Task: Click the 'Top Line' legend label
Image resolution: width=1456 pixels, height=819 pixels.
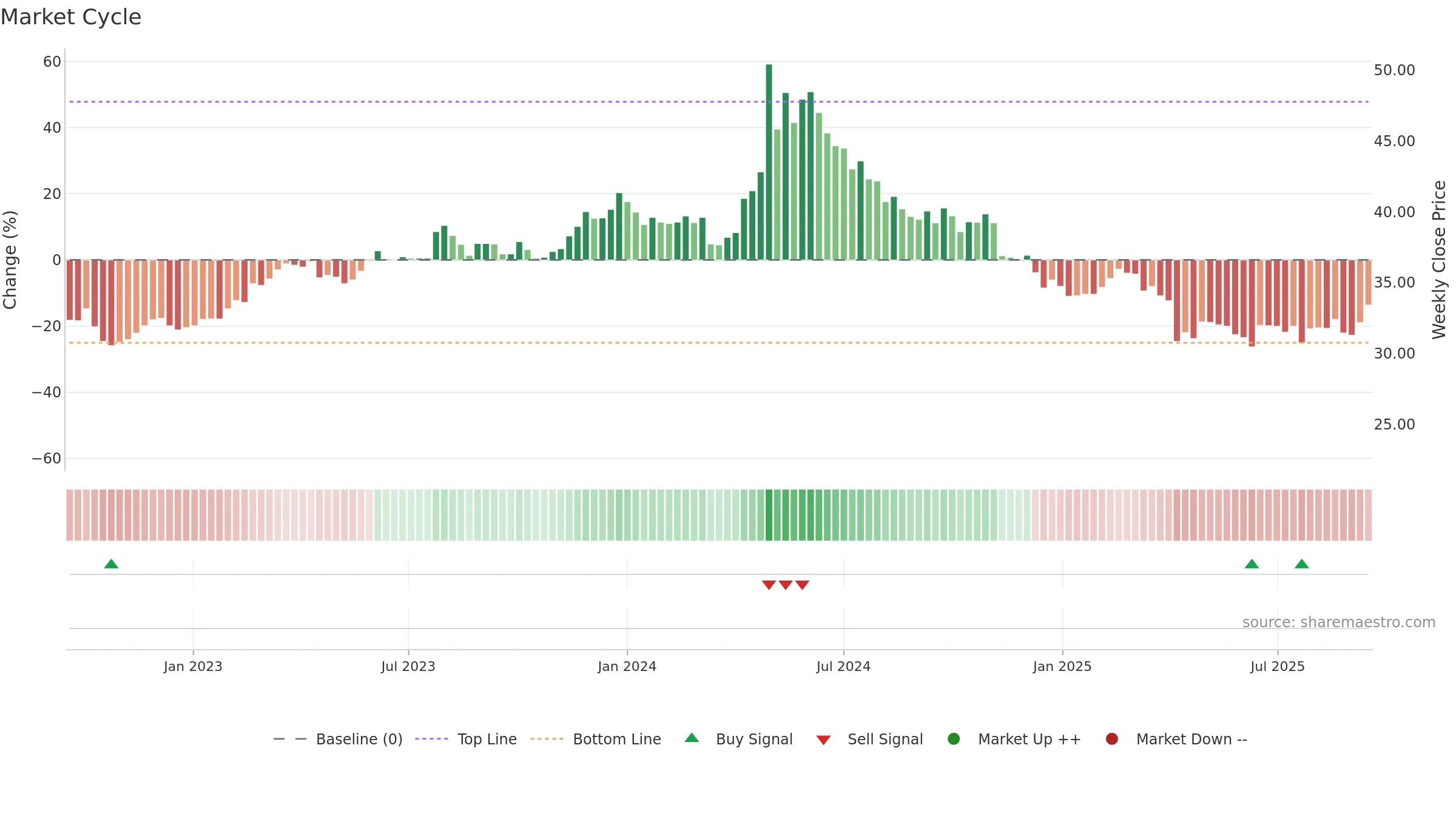Action: [487, 739]
